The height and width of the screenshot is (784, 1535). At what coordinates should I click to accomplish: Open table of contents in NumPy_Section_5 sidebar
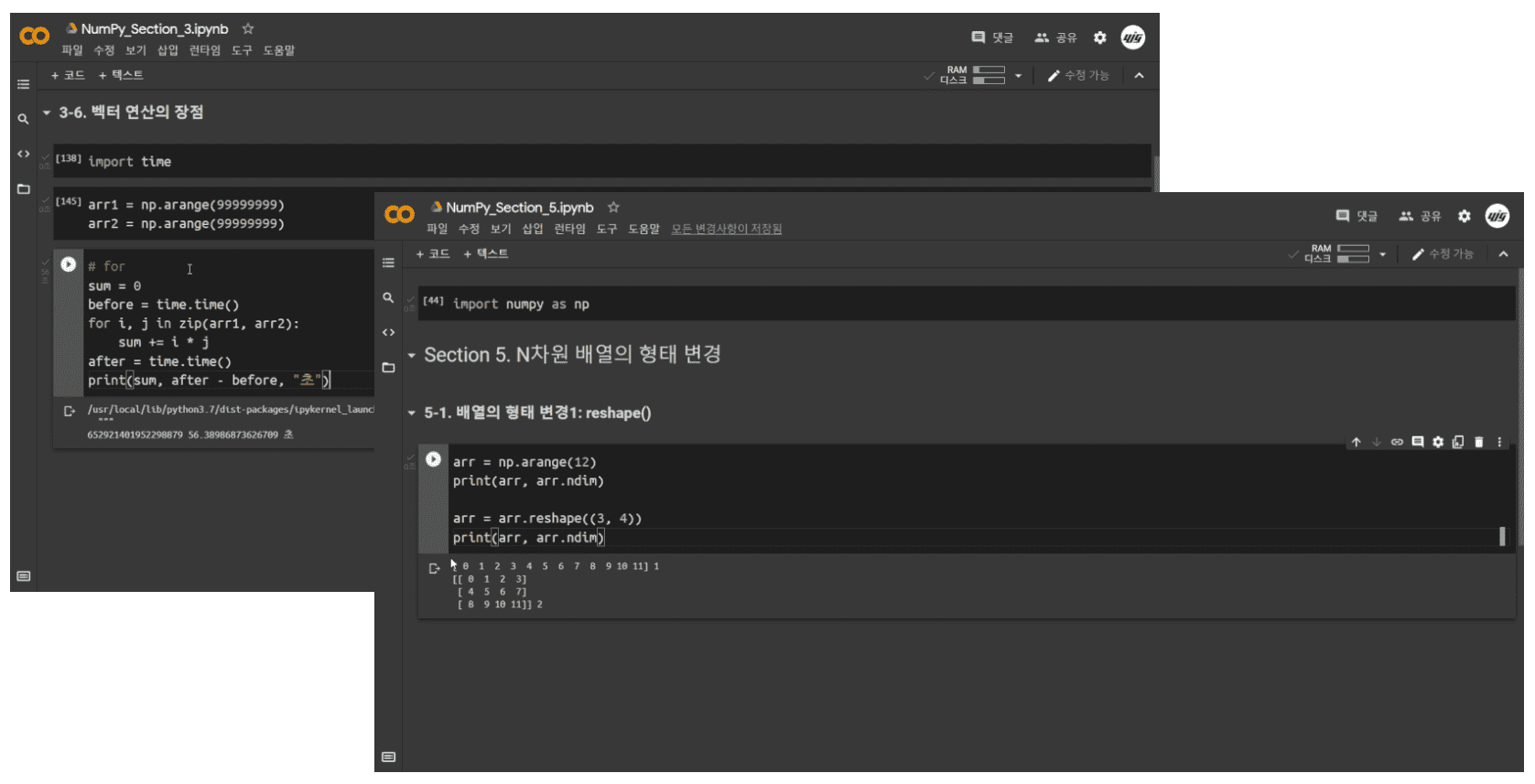(x=388, y=263)
